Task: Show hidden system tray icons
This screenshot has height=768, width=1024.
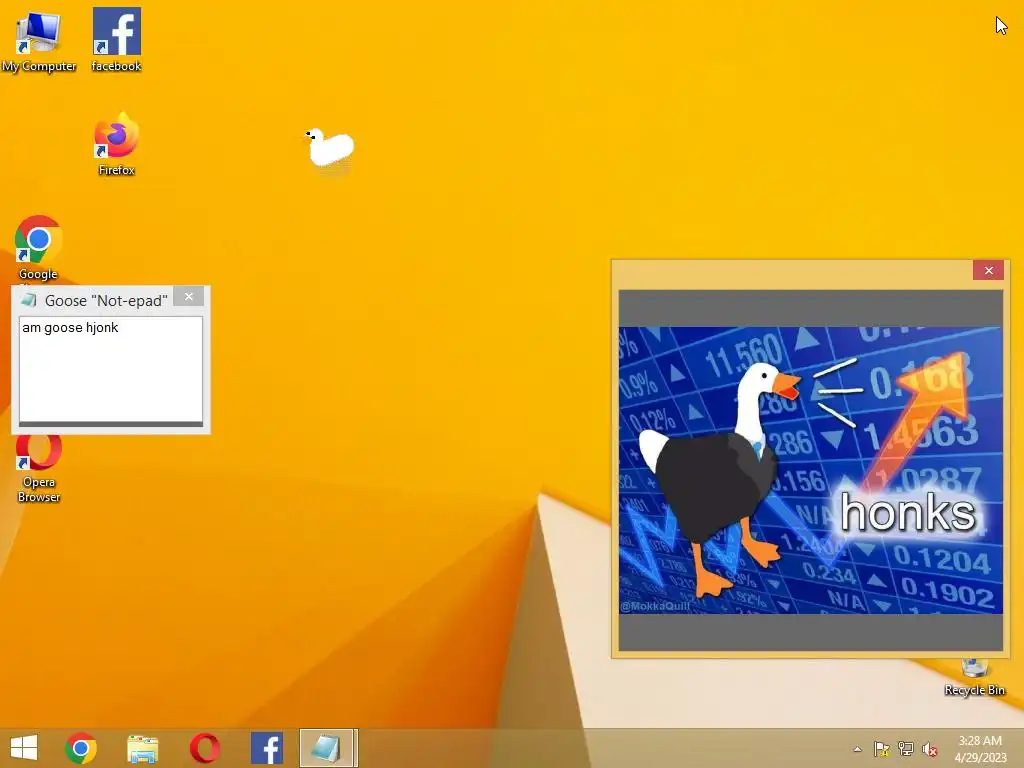Action: (x=857, y=749)
